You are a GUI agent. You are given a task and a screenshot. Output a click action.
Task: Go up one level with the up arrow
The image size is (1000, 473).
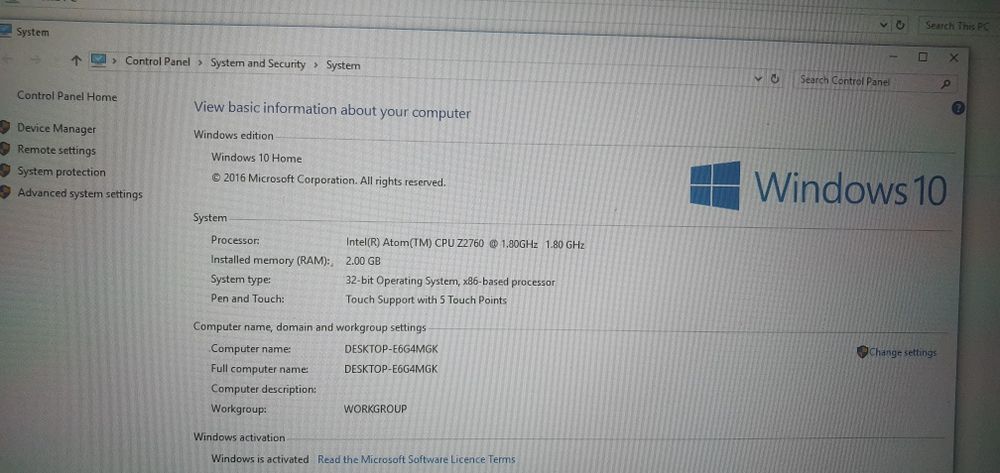pos(77,61)
